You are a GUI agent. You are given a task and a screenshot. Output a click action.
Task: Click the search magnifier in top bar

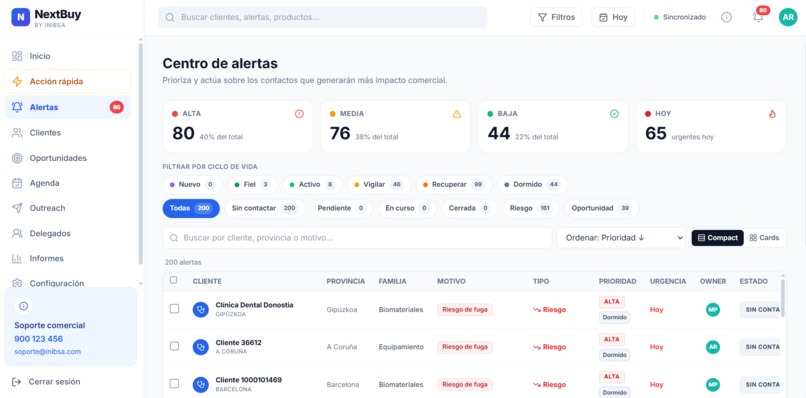coord(170,17)
